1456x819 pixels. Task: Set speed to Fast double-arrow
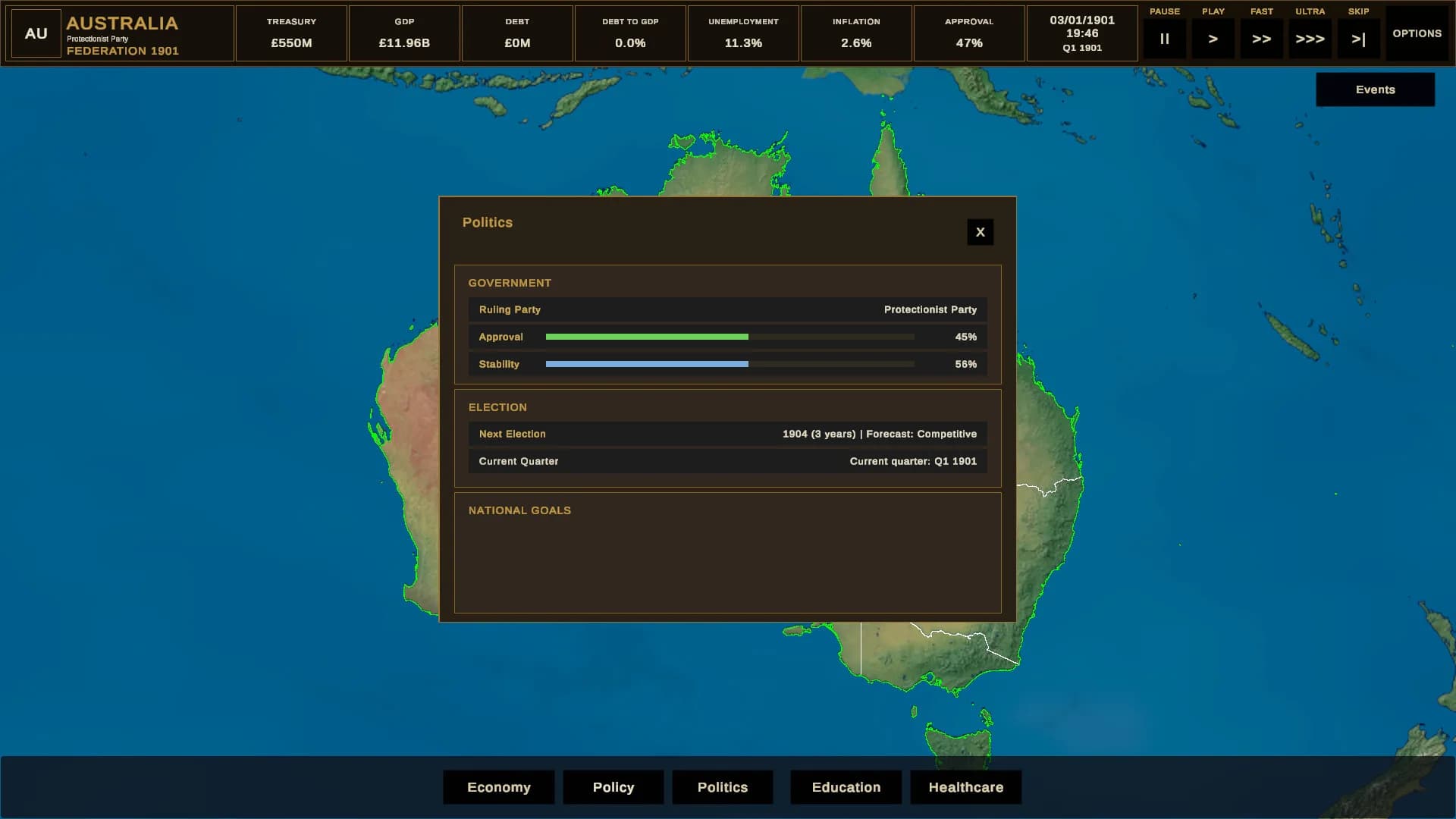(x=1261, y=39)
